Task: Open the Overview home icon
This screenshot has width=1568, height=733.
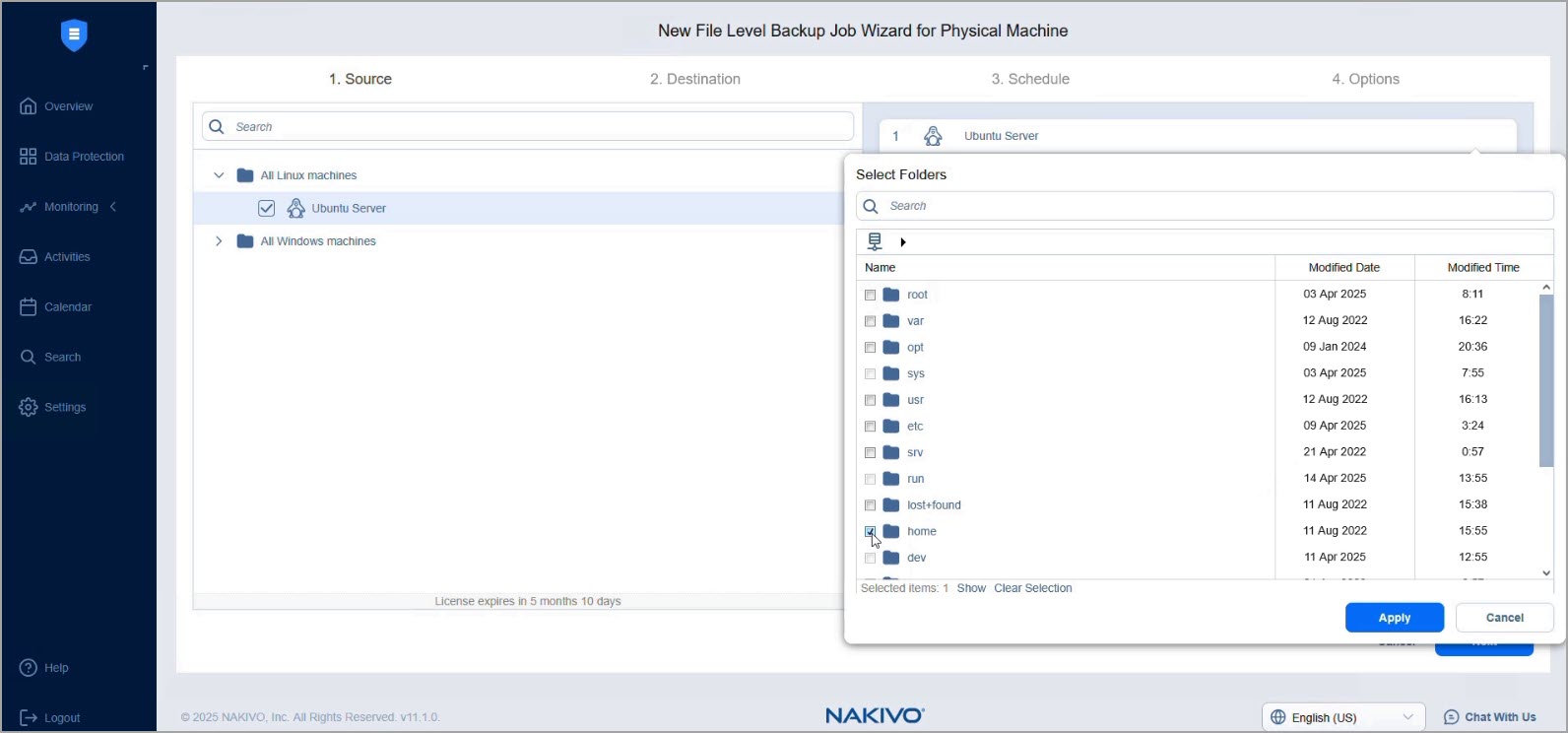Action: [28, 106]
